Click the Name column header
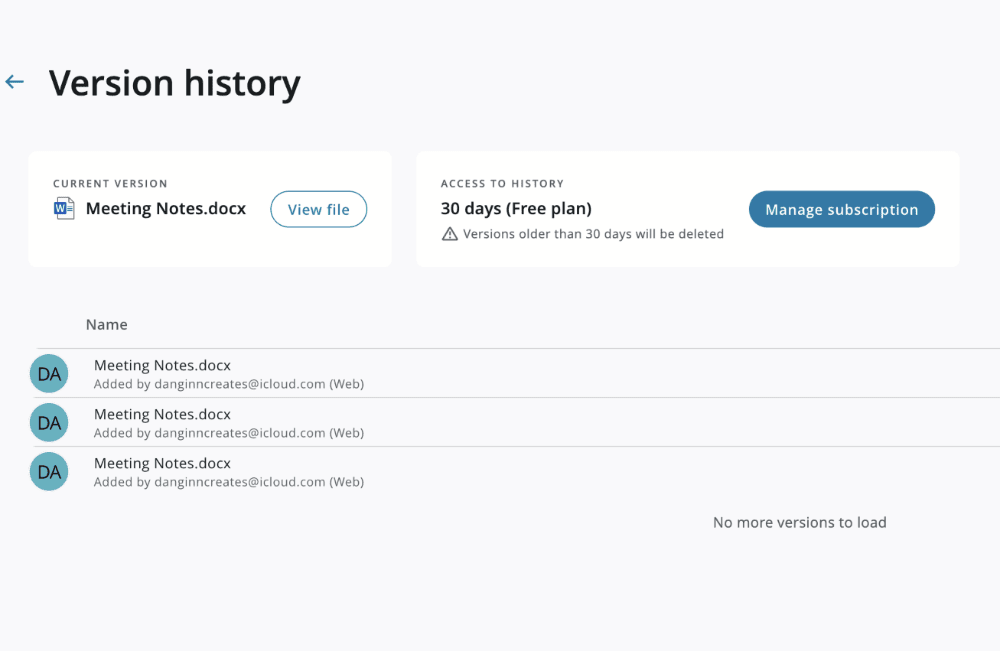The image size is (1000, 651). pyautogui.click(x=107, y=325)
